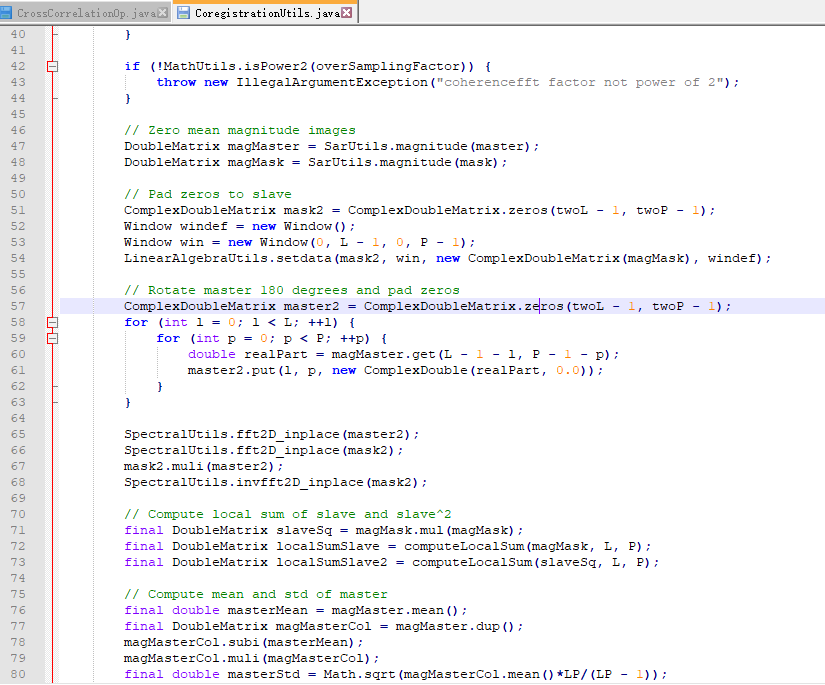Collapse the if block at line 42
Viewport: 825px width, 685px height.
[x=52, y=66]
